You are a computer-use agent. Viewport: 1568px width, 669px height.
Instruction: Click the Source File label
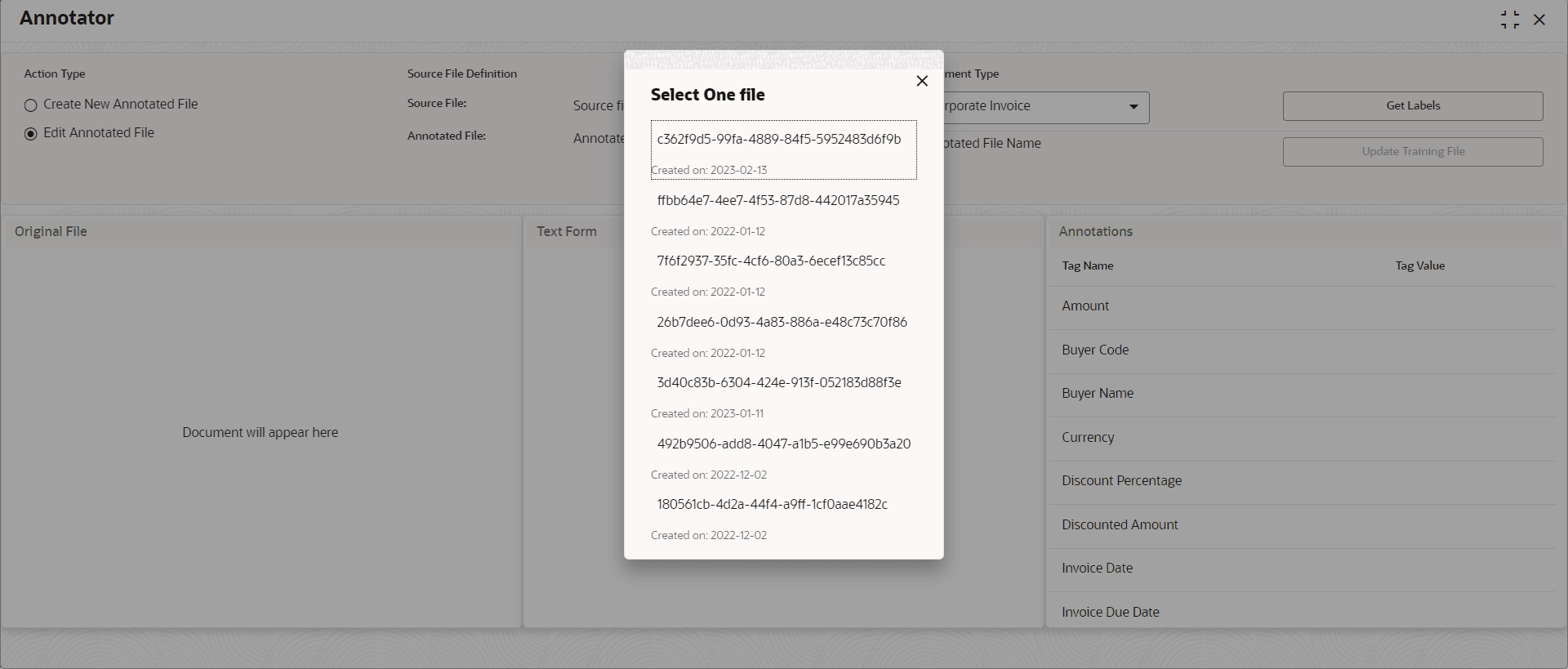[437, 104]
